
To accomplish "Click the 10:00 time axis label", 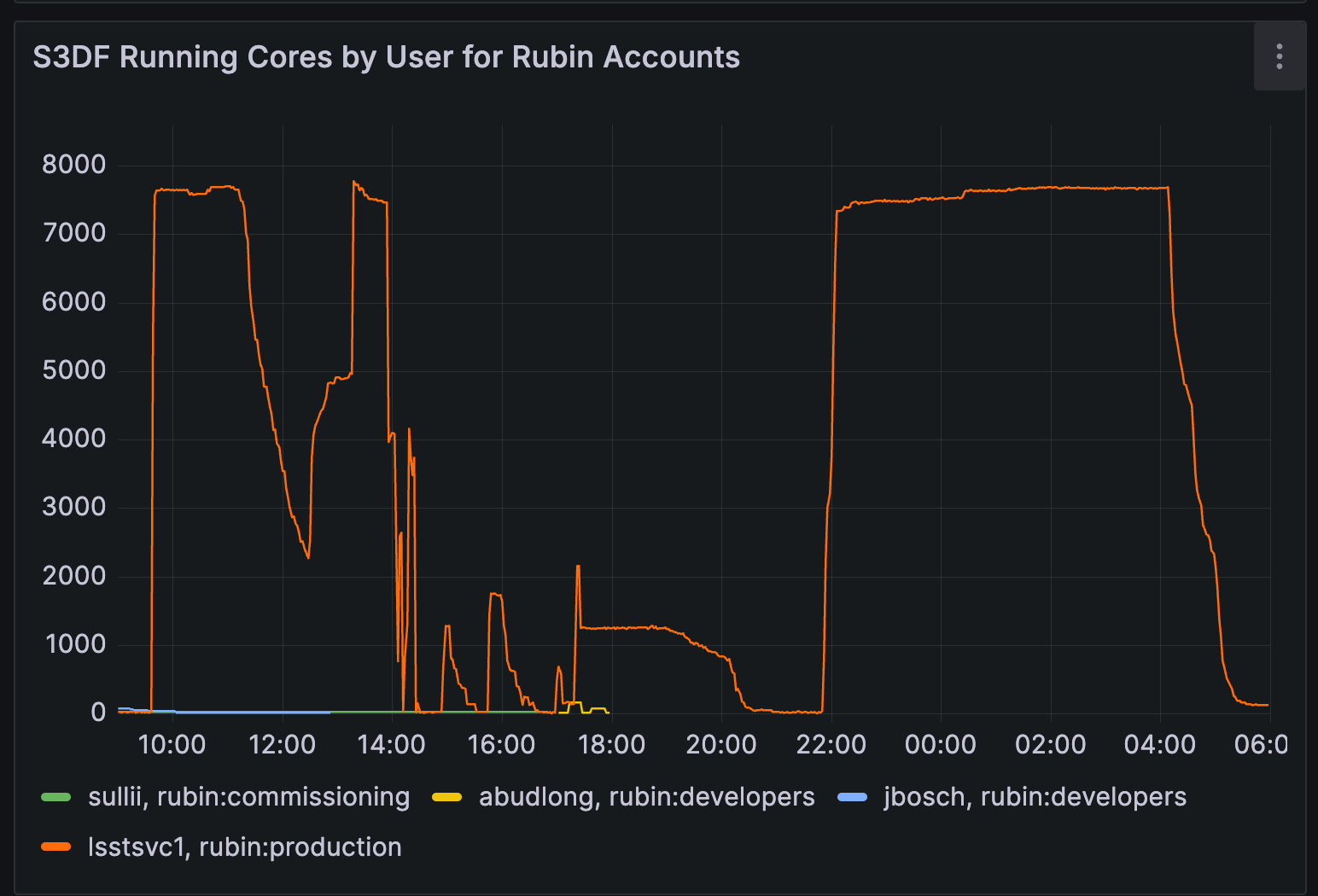I will click(172, 745).
